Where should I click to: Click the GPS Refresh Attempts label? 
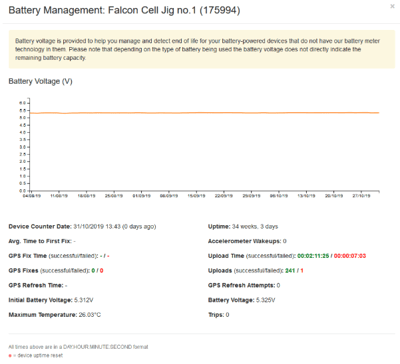[x=242, y=285]
